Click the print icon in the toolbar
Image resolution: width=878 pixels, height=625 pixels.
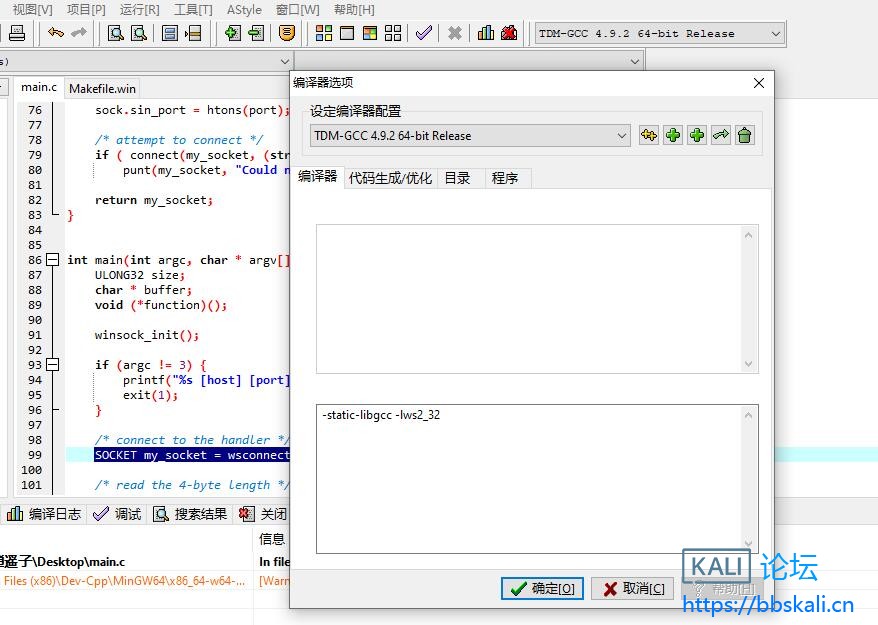[x=16, y=33]
